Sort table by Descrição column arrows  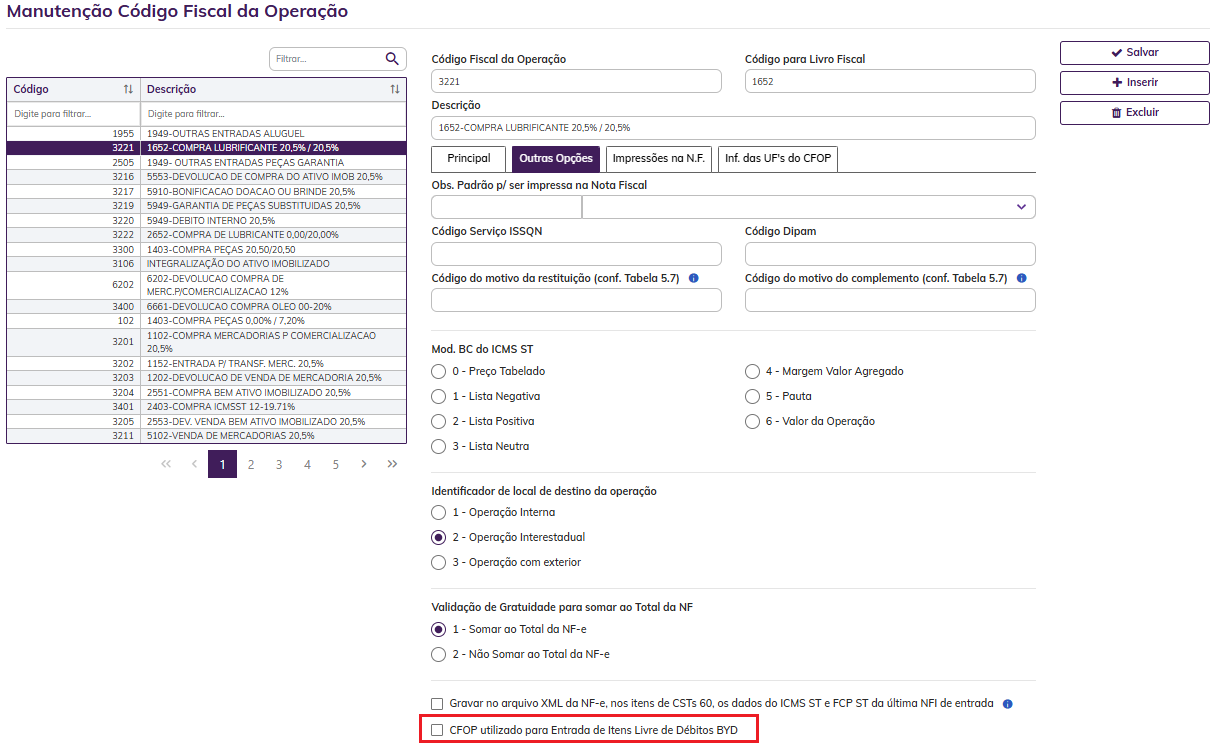(x=395, y=90)
